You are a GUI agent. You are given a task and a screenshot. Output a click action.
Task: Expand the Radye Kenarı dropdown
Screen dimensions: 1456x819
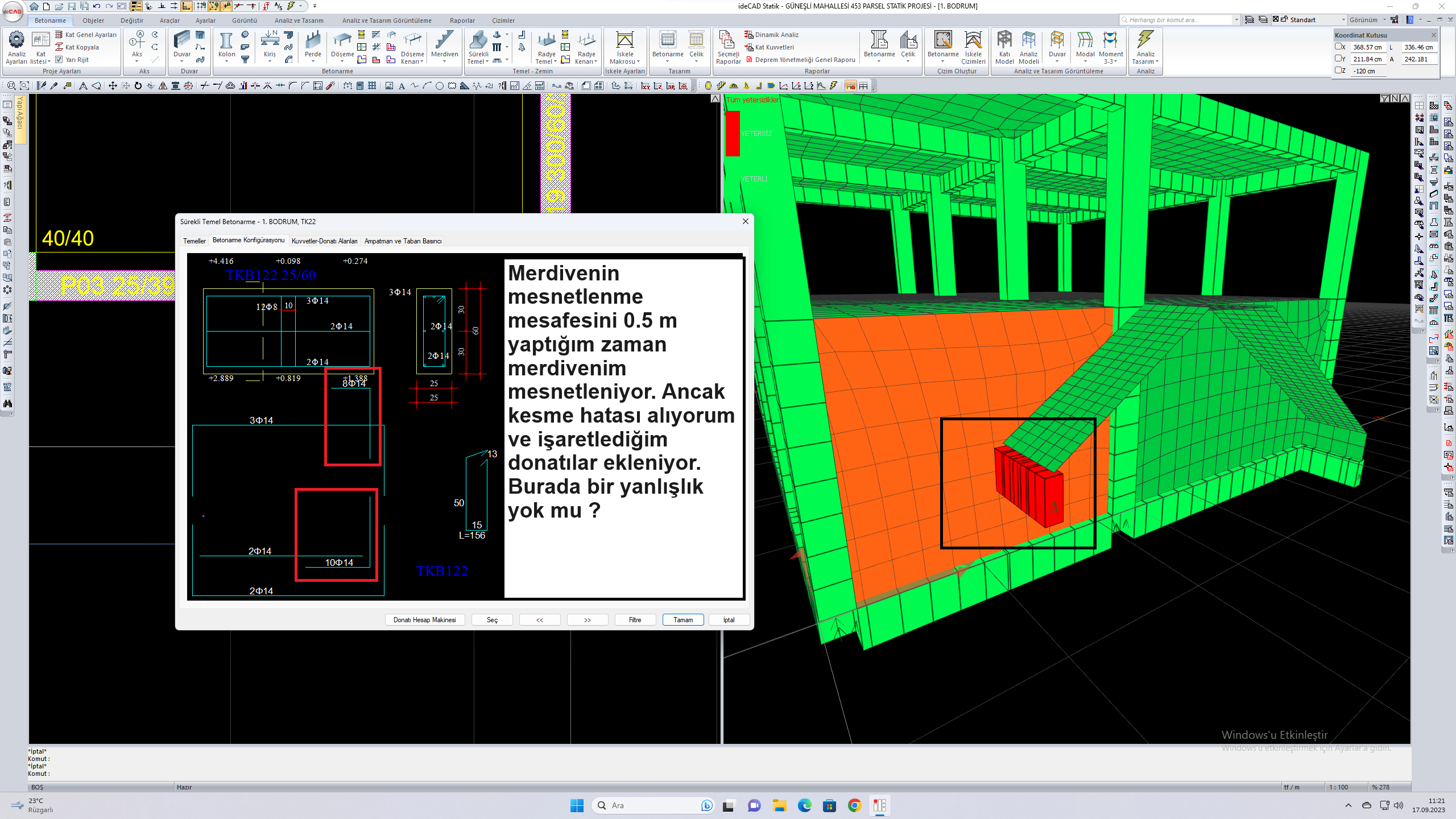tap(595, 61)
